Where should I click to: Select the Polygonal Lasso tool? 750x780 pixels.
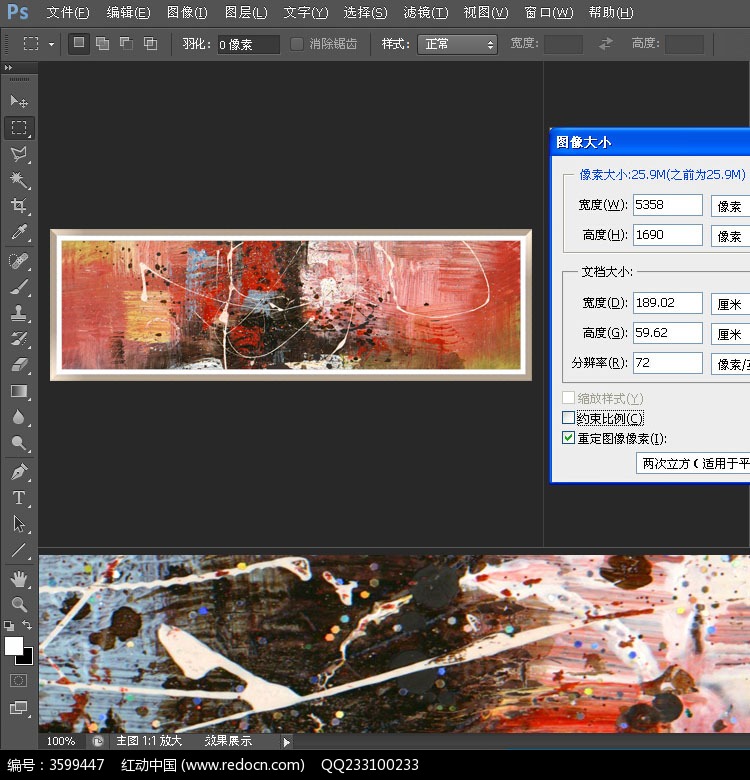pyautogui.click(x=19, y=154)
